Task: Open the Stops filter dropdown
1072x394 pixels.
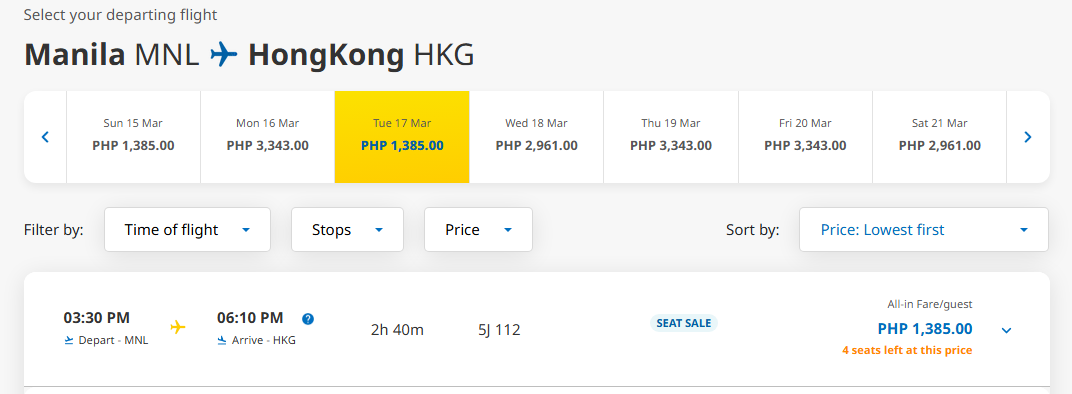Action: point(347,230)
